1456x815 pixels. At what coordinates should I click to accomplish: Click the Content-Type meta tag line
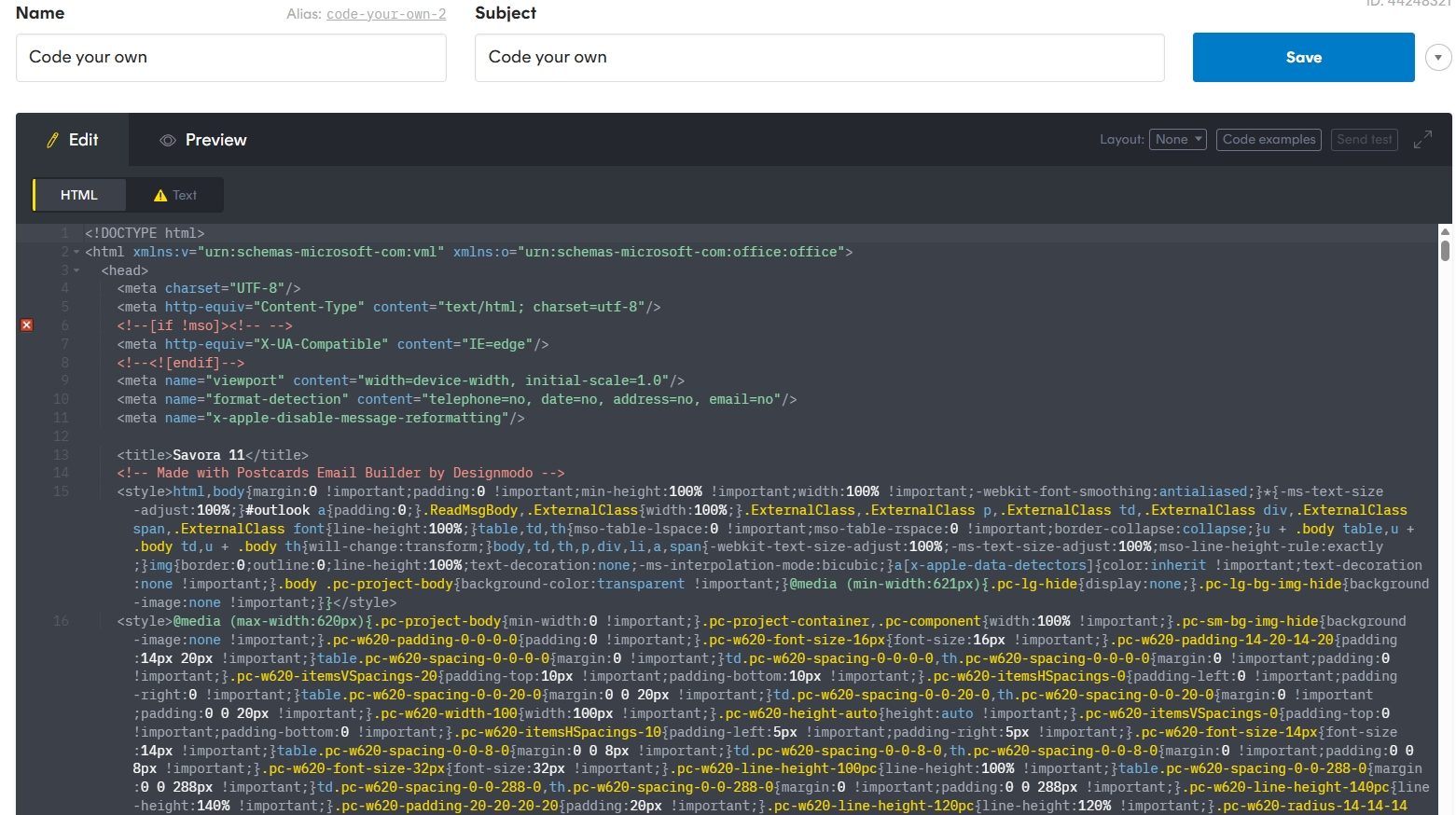point(389,307)
